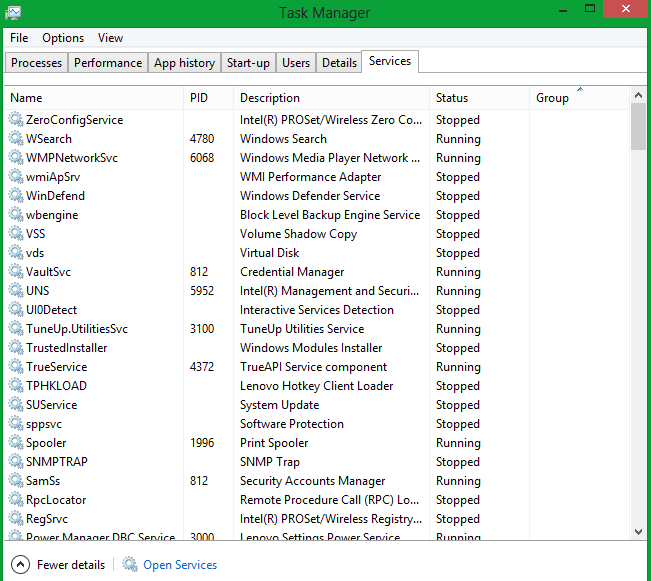Select 'Interactive Services Detection' description

pyautogui.click(x=316, y=310)
